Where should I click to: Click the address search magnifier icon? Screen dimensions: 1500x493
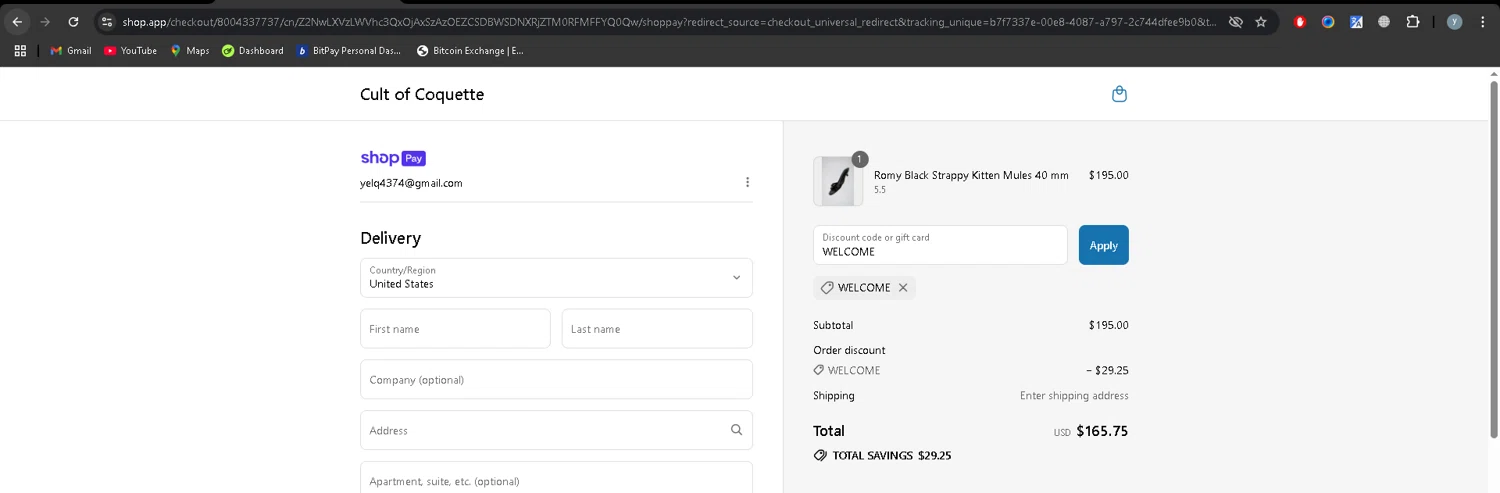click(736, 430)
